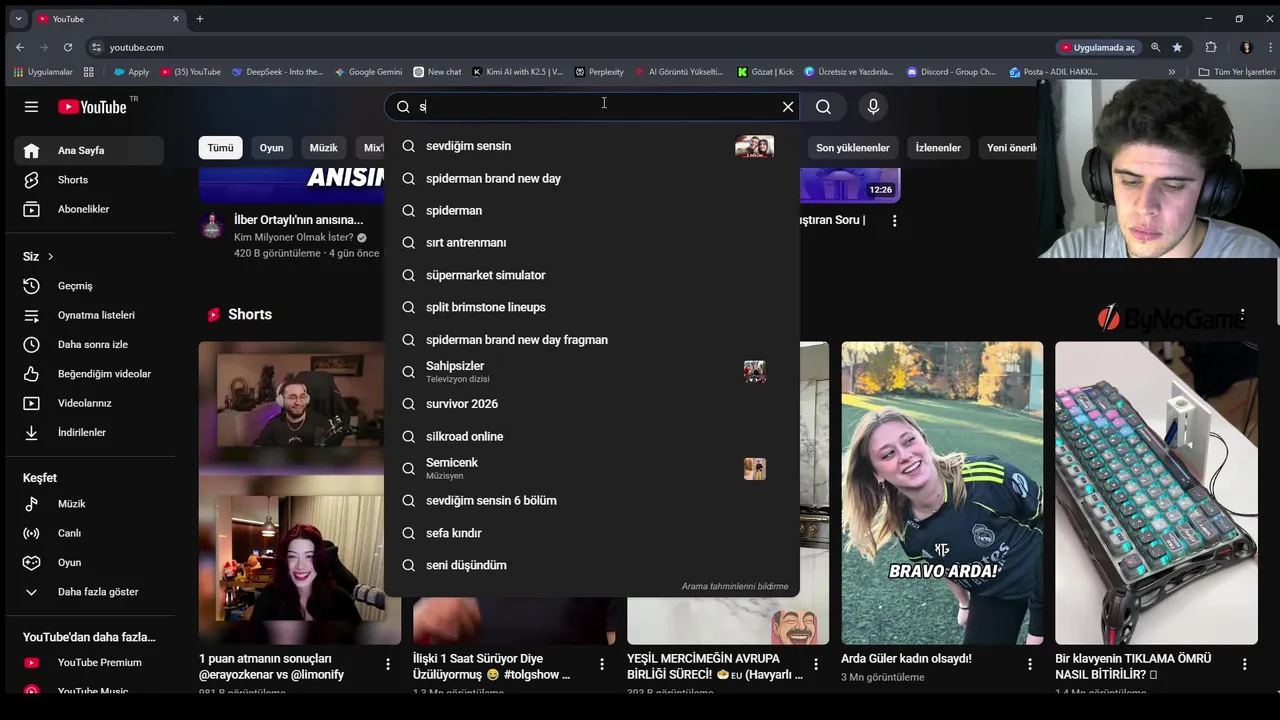
Task: Choose suggestion survivor 2026
Action: [592, 404]
